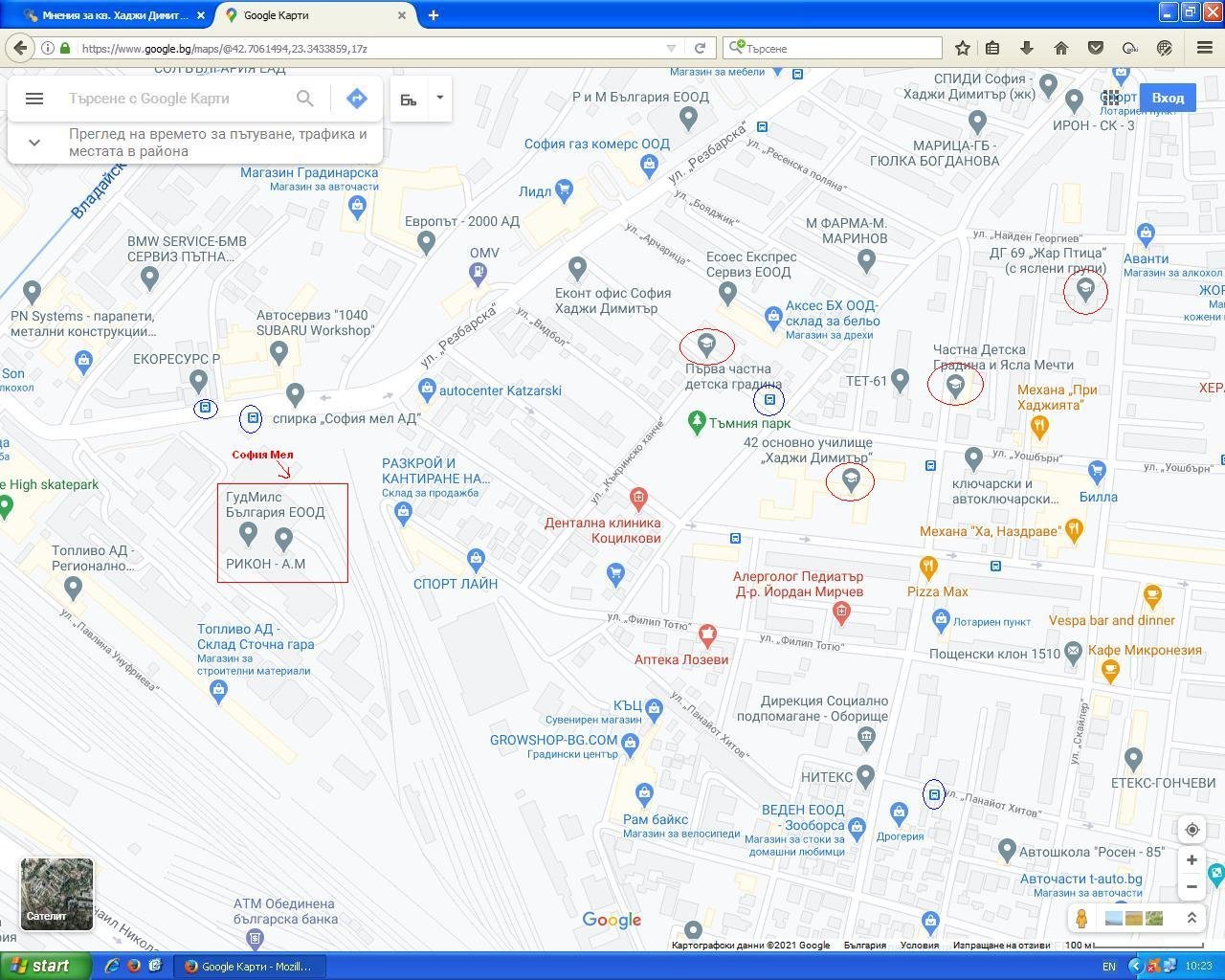Open directions with the blue arrow icon

tap(356, 99)
